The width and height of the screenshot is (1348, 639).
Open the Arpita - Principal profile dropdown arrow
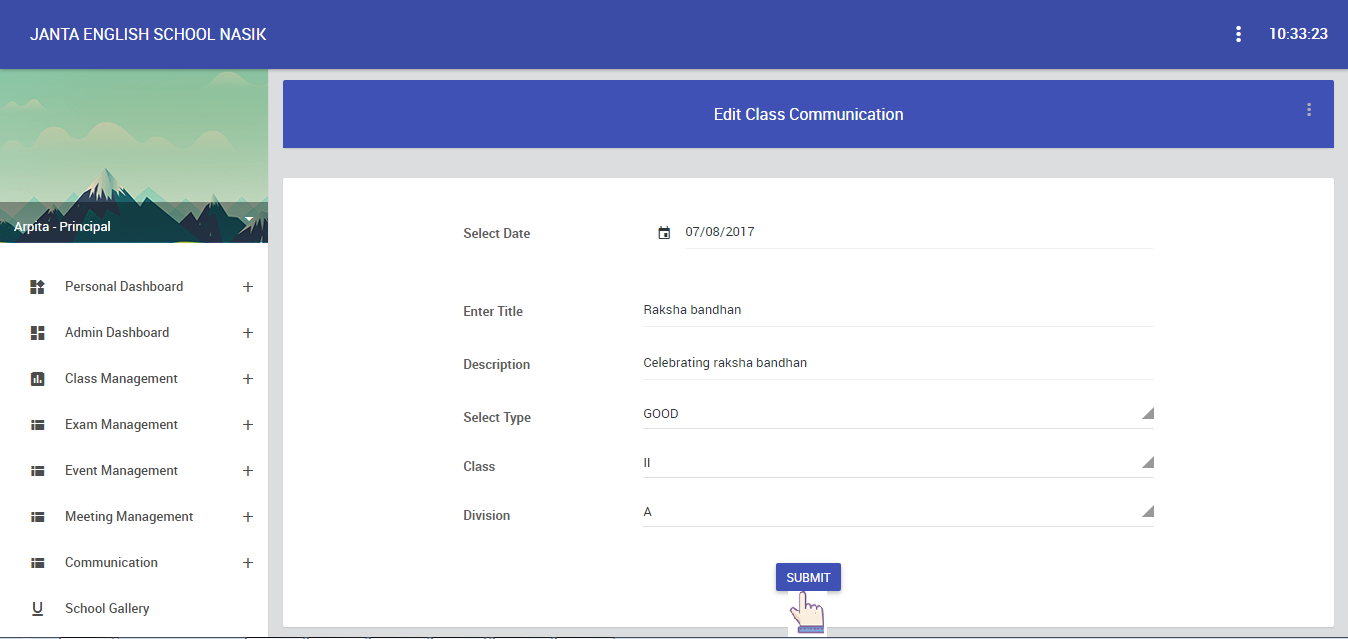(x=249, y=218)
